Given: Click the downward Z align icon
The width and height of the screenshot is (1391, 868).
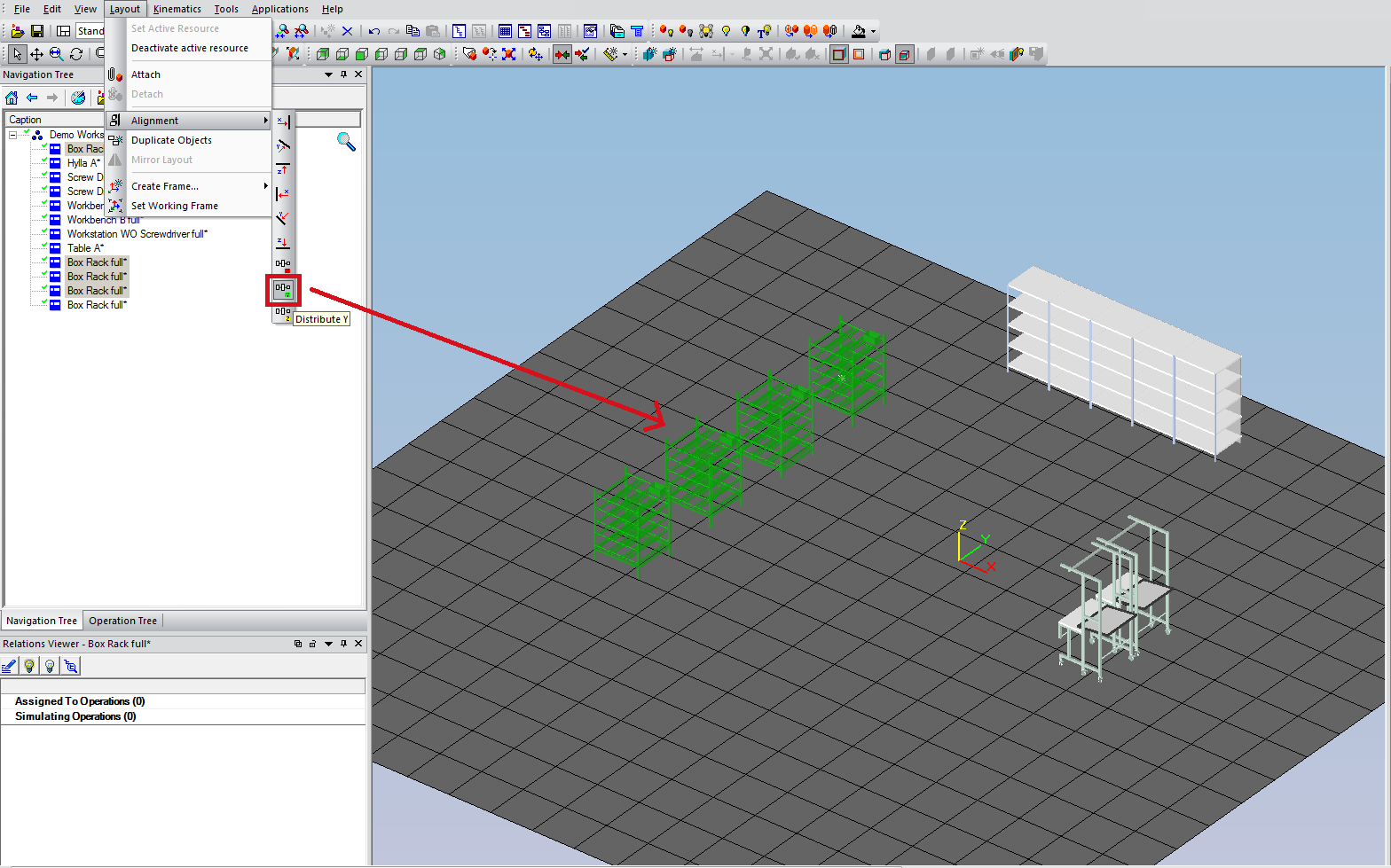Looking at the screenshot, I should [x=283, y=241].
